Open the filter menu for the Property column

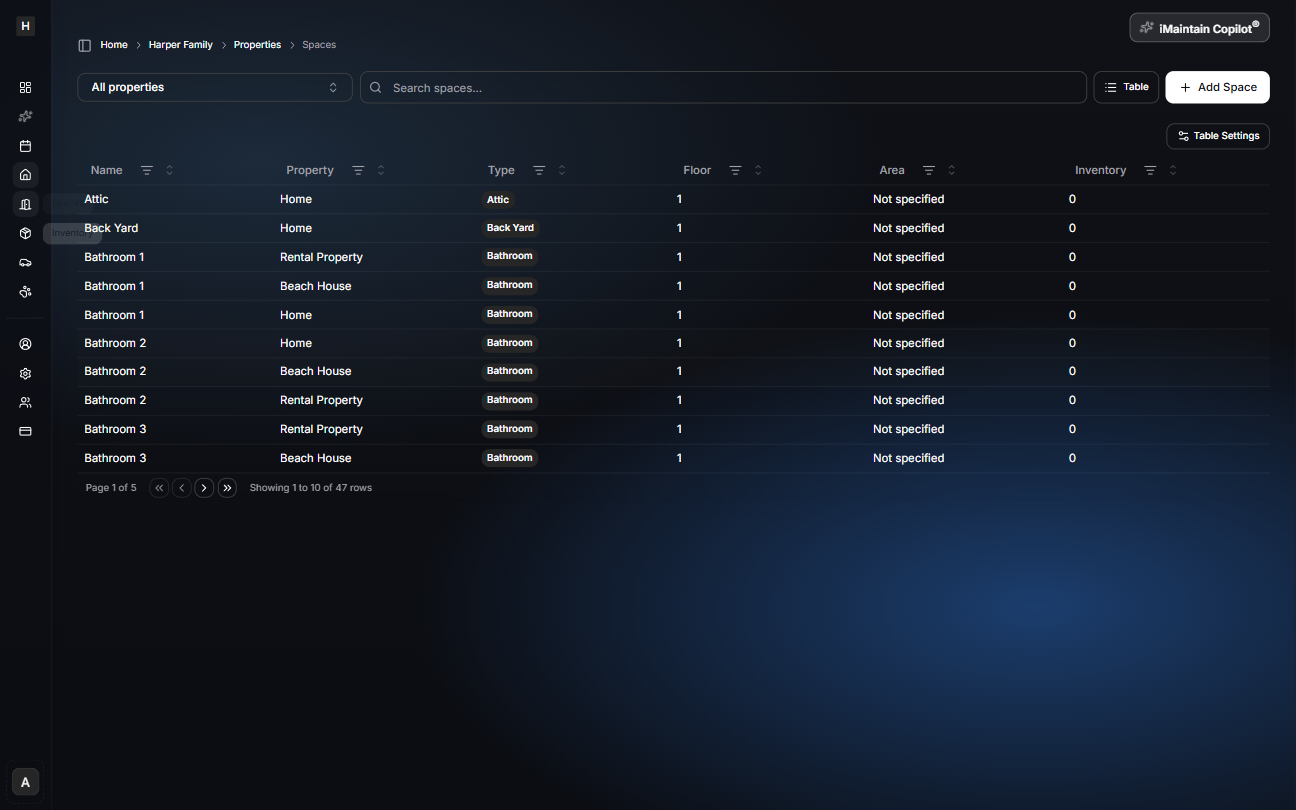point(360,170)
